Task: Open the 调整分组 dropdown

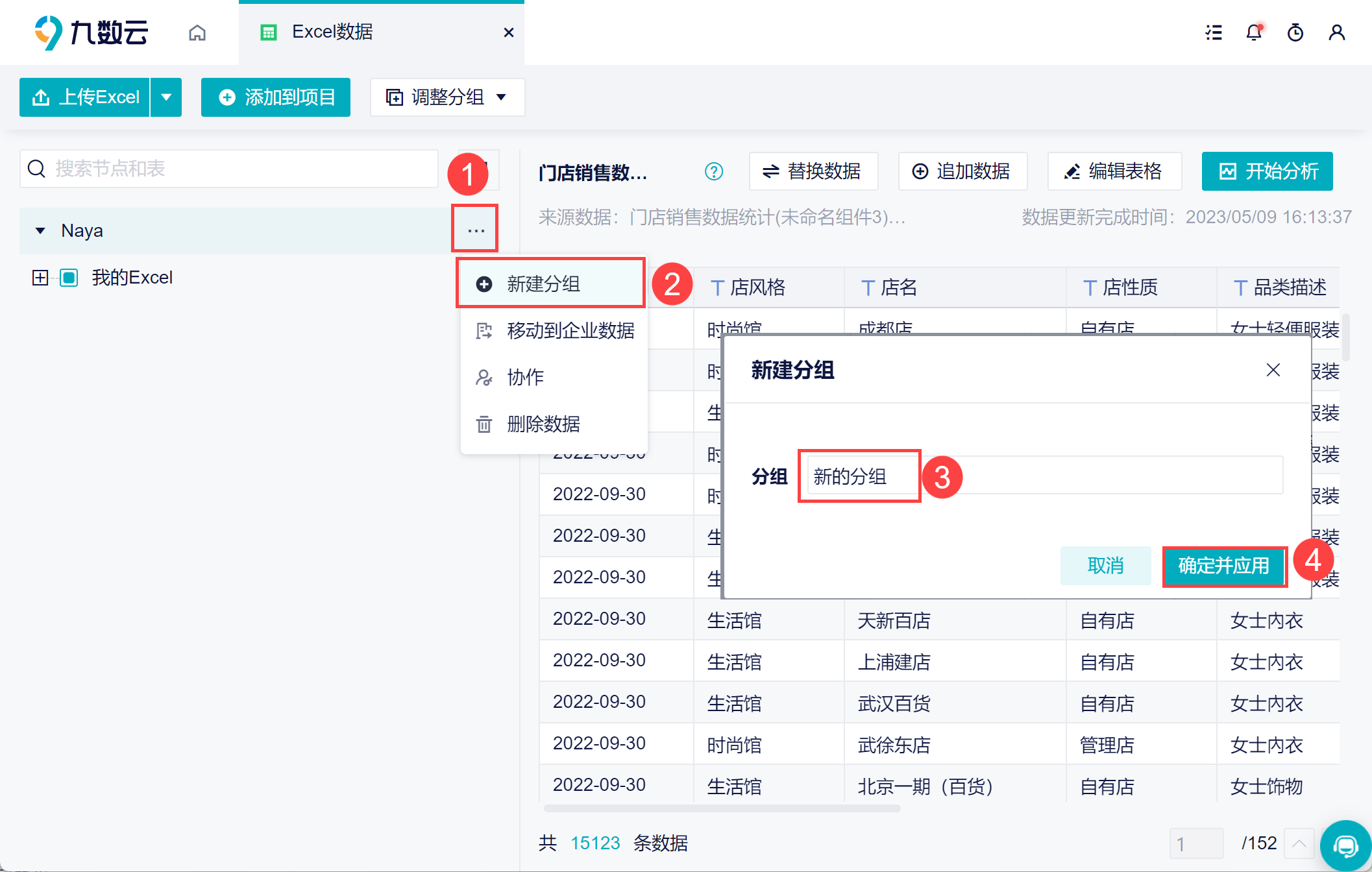Action: pos(447,97)
